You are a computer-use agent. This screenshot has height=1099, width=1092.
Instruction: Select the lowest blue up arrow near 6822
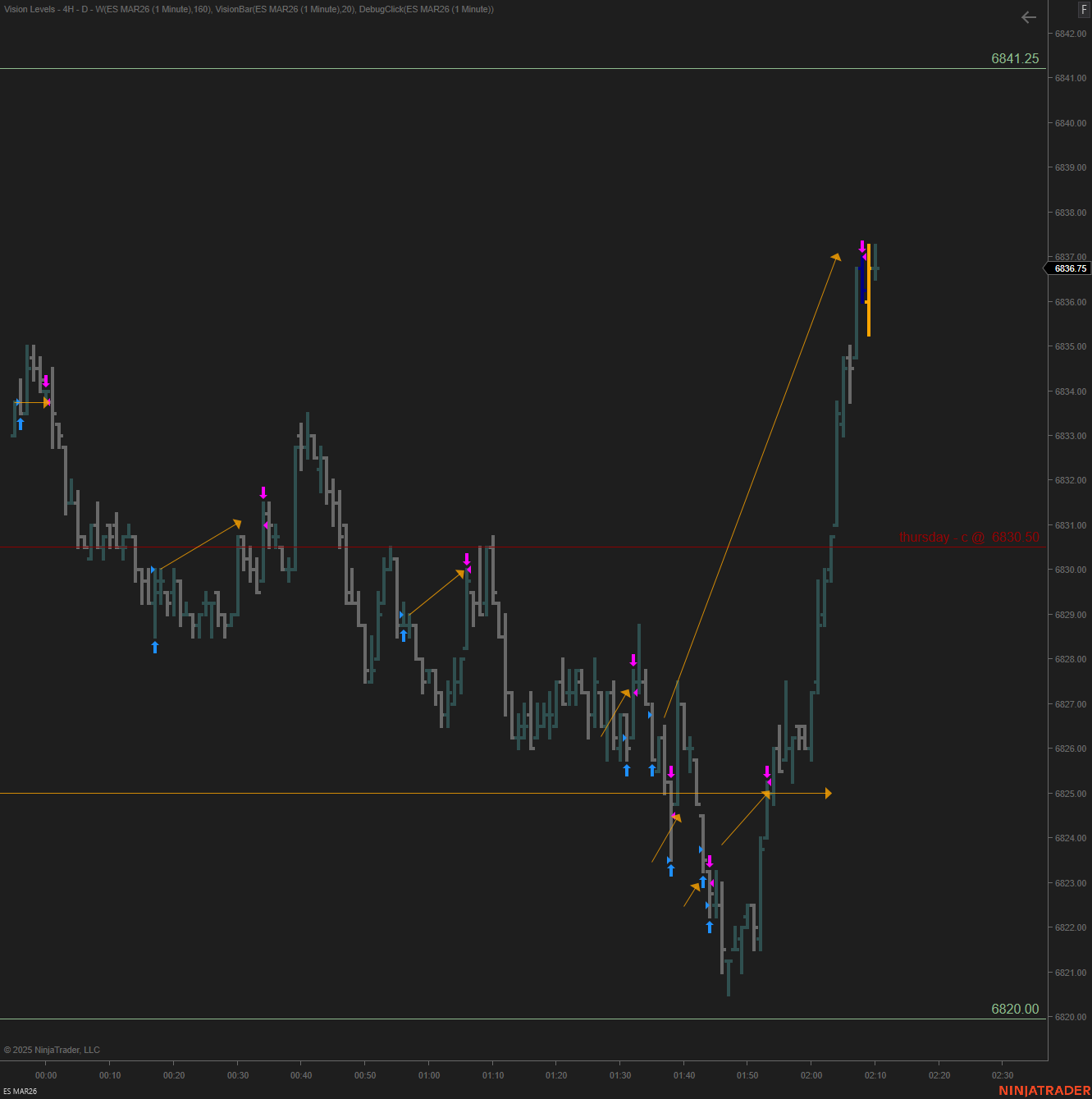710,927
